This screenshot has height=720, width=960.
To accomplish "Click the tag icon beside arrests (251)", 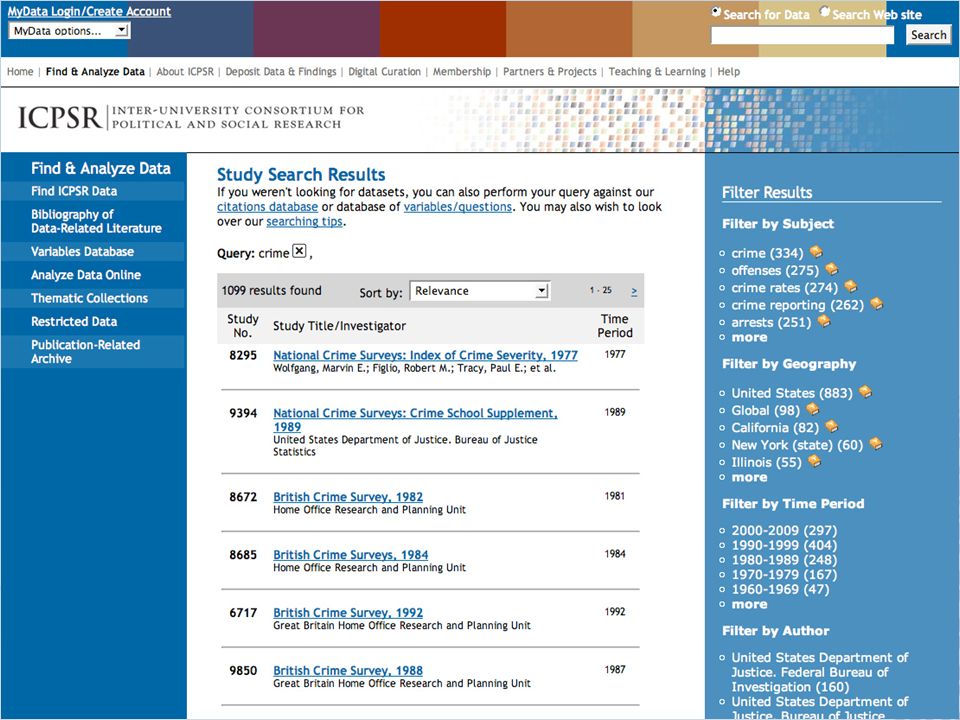I will (x=823, y=320).
